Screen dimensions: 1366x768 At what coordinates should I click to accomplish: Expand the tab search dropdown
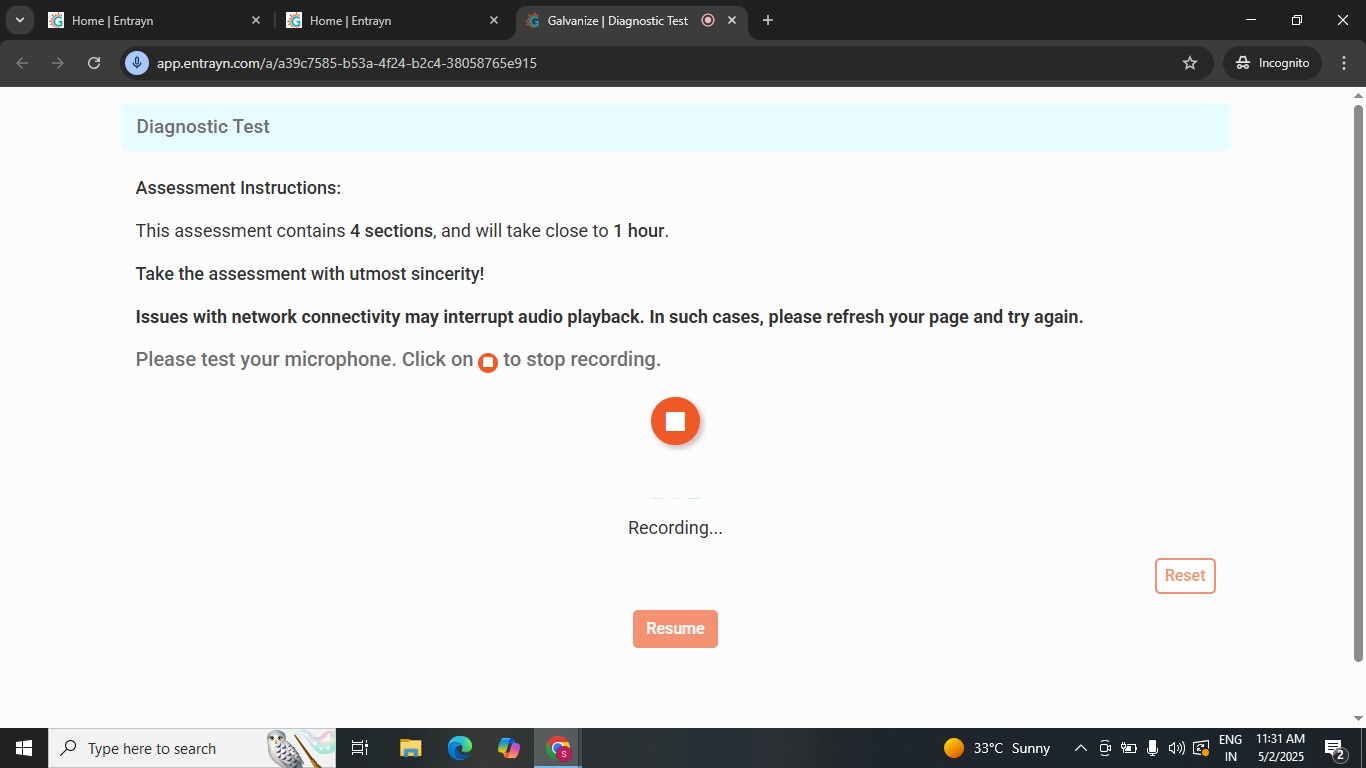(x=19, y=20)
